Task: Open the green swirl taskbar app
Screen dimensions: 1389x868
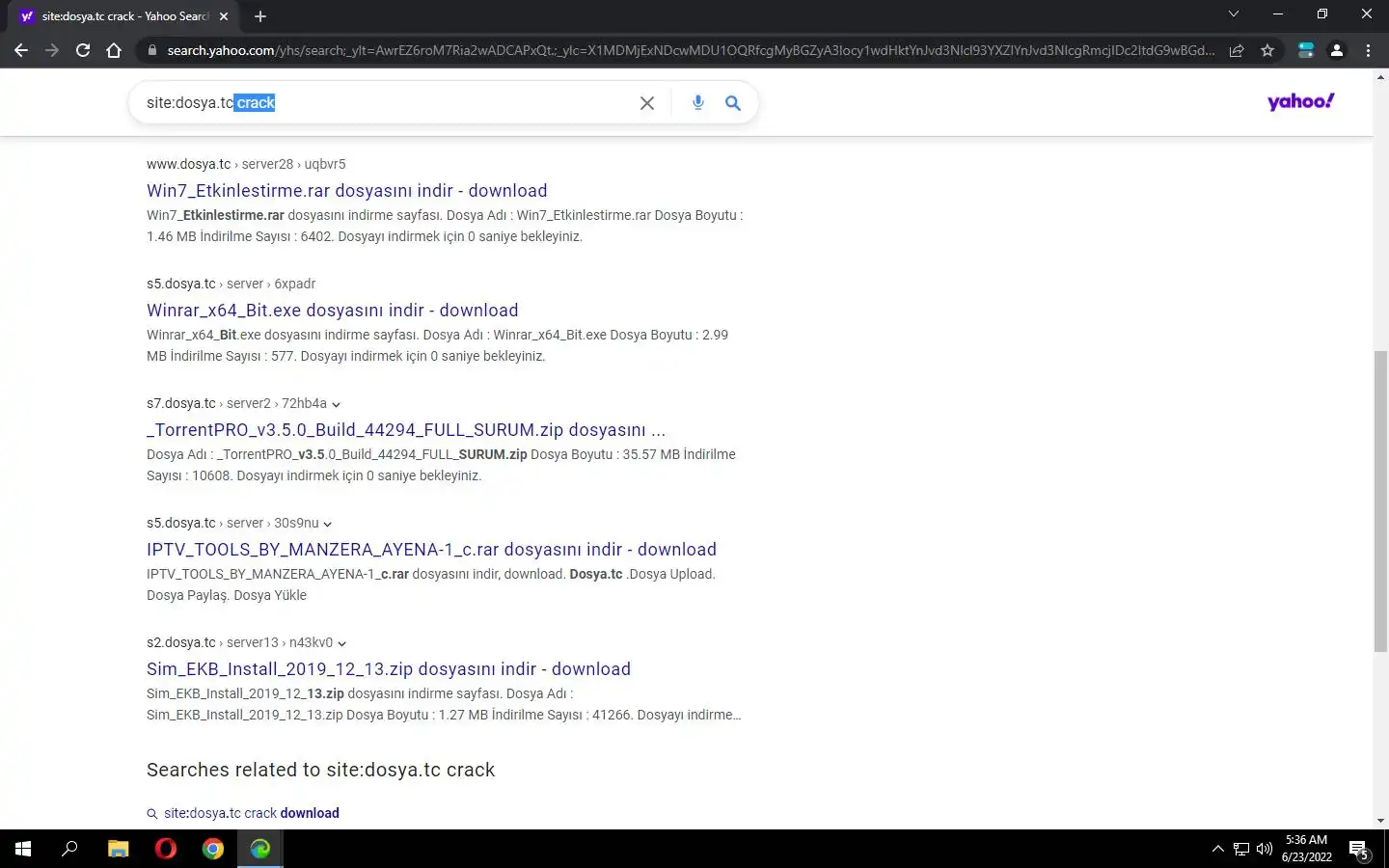Action: click(260, 849)
